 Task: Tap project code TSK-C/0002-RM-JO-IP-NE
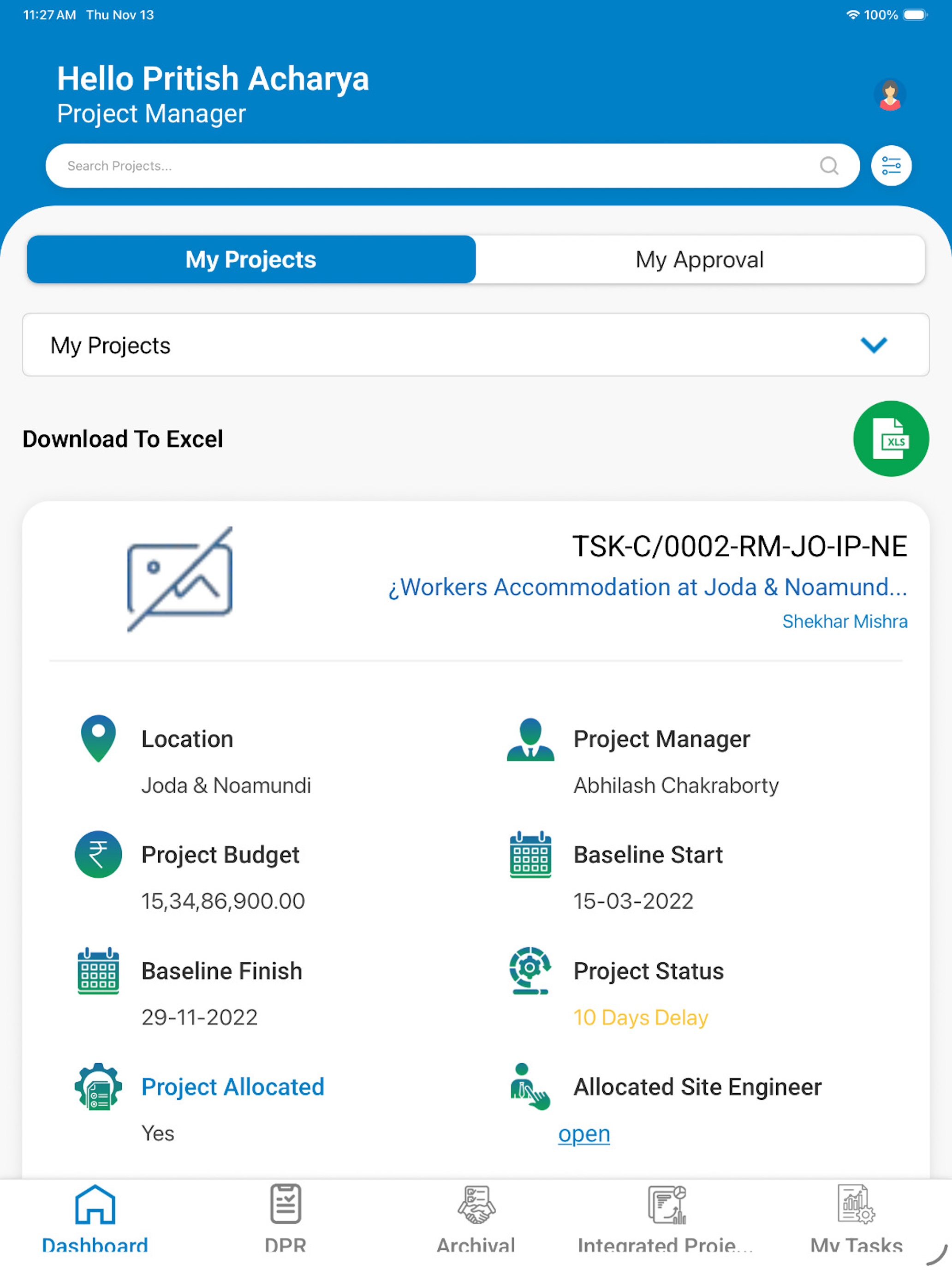click(740, 546)
